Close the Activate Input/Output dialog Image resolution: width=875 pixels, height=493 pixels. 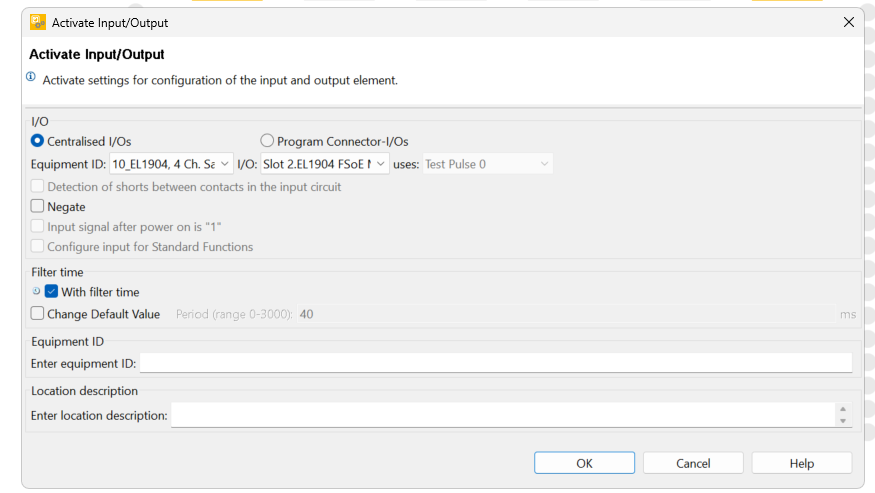(849, 22)
